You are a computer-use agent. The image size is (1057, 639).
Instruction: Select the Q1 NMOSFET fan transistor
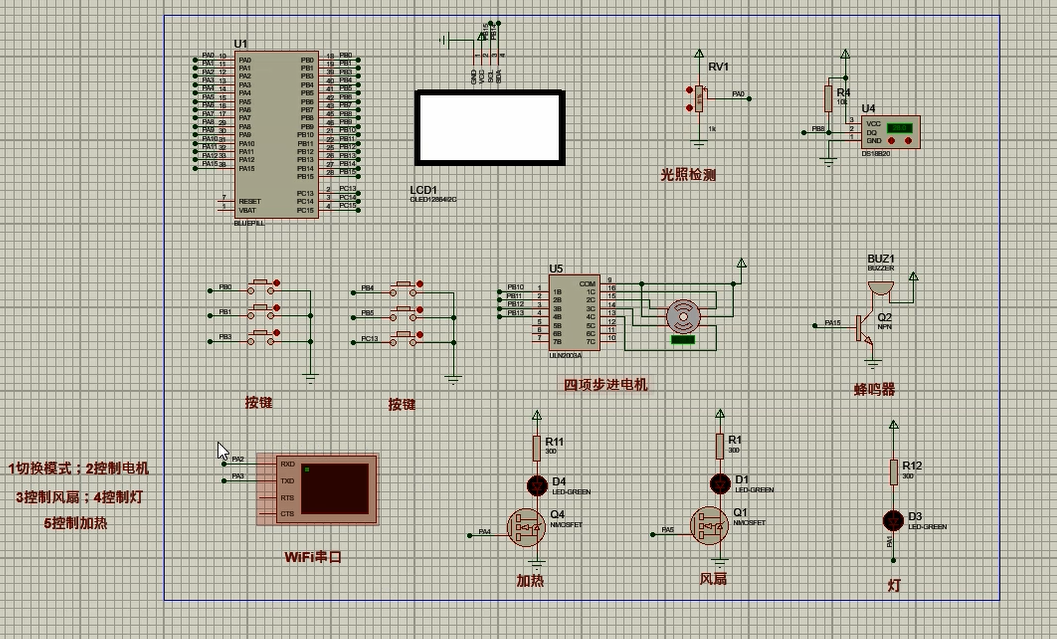(x=710, y=527)
